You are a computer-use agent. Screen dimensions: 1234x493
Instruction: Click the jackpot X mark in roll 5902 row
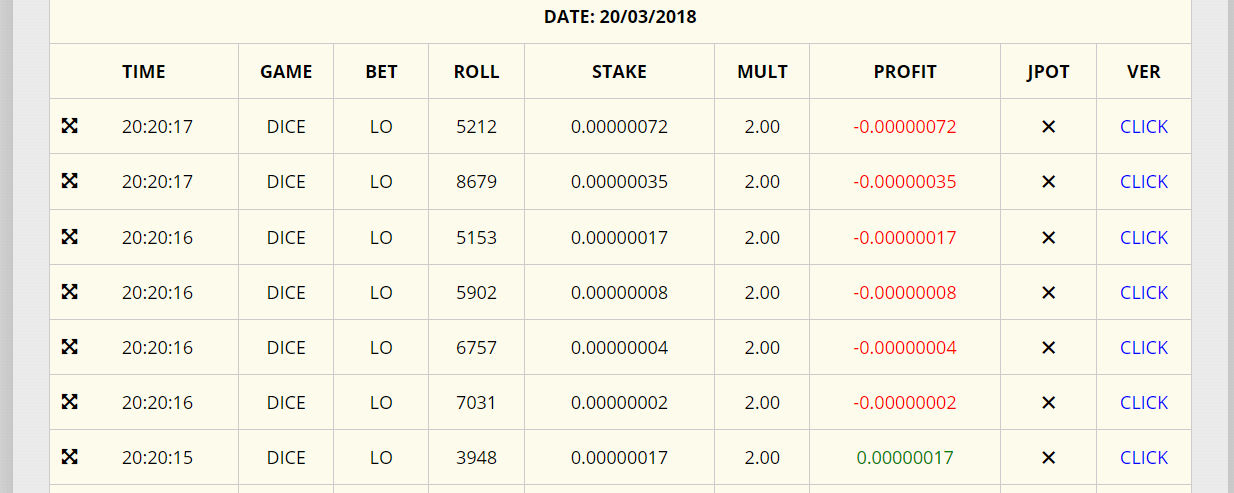pyautogui.click(x=1048, y=293)
